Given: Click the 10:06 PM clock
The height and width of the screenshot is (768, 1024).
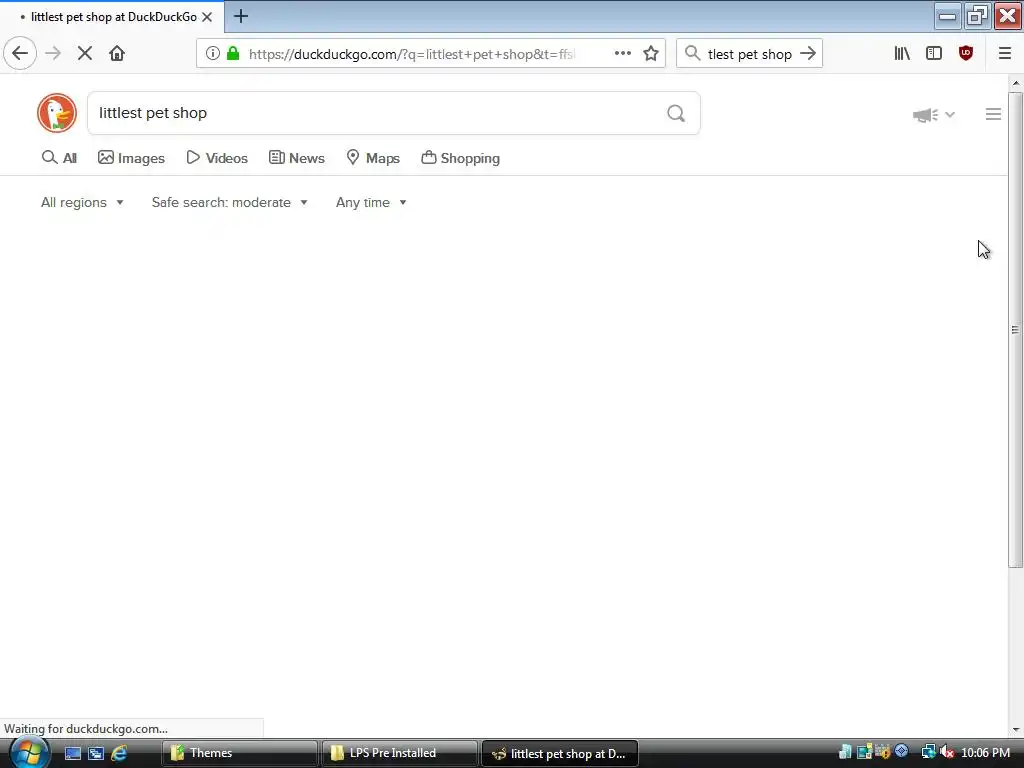Looking at the screenshot, I should click(x=985, y=753).
